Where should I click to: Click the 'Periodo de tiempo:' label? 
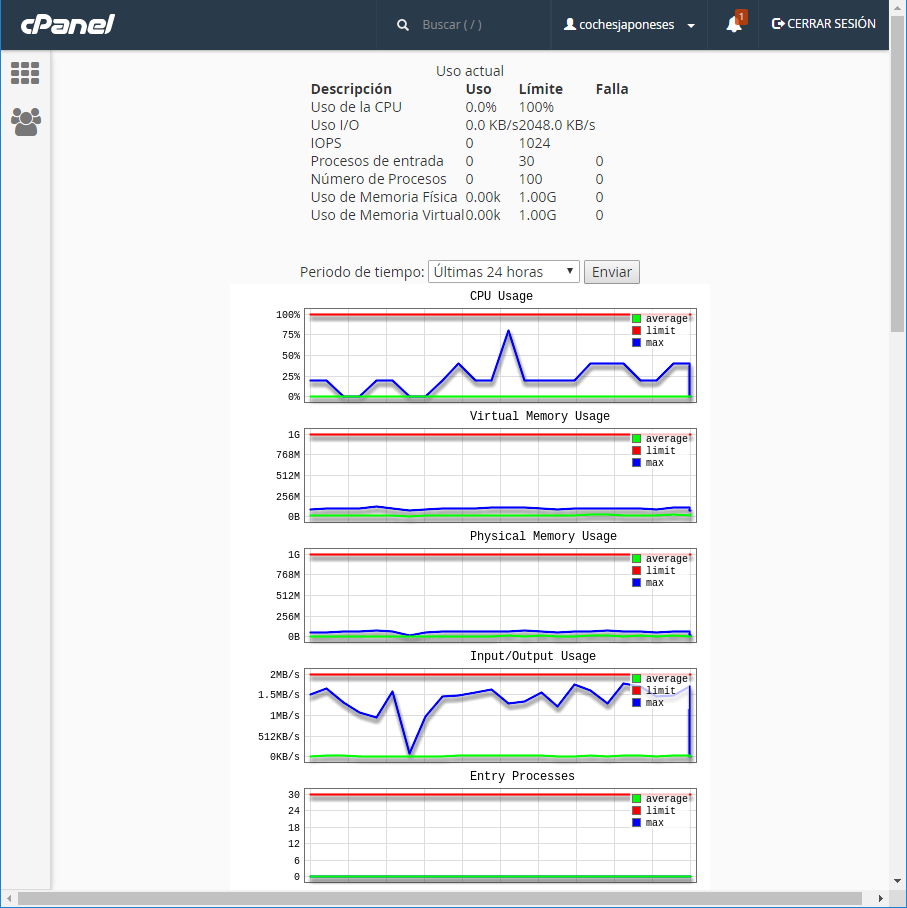click(x=362, y=272)
